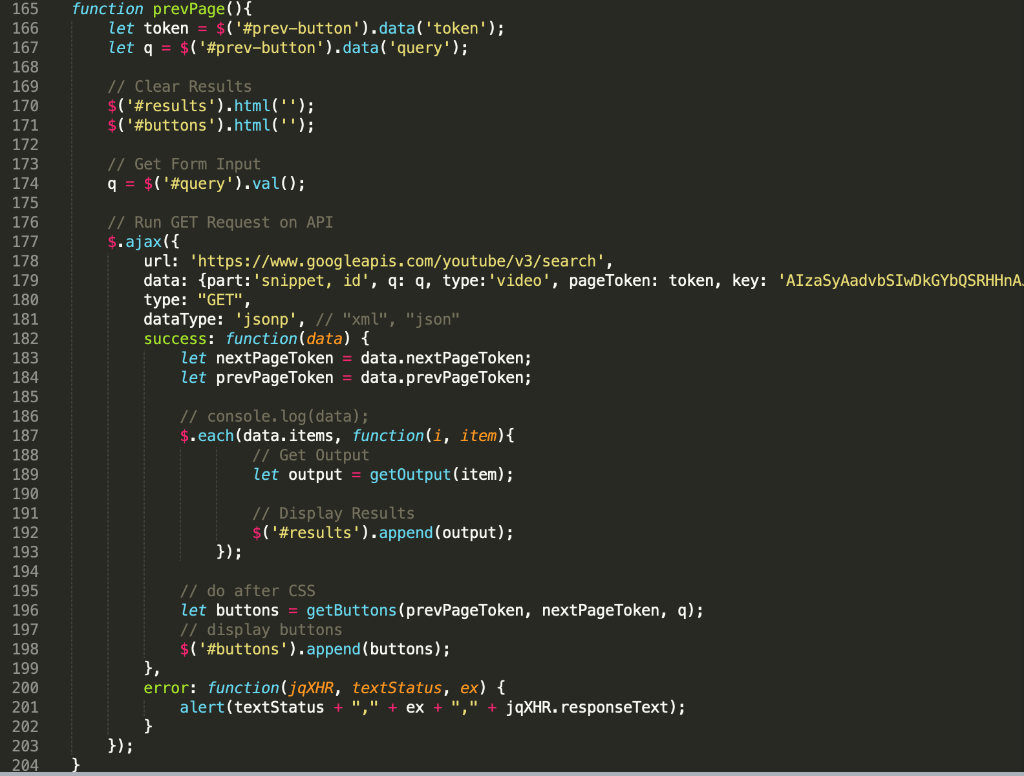Select gutter line number 172
The width and height of the screenshot is (1024, 776).
(x=25, y=145)
